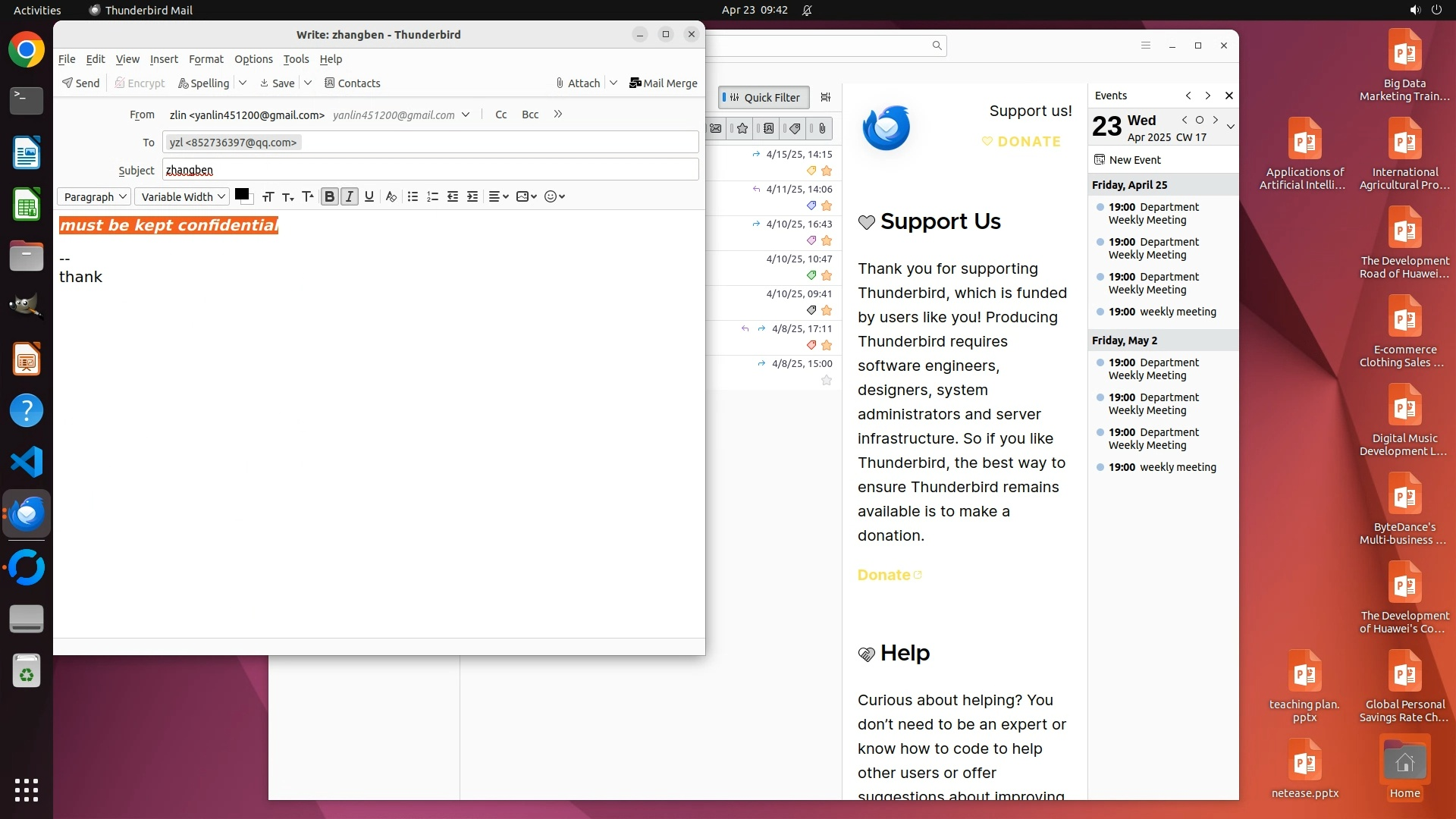Click the indent text icon
The height and width of the screenshot is (819, 1456).
point(472,197)
